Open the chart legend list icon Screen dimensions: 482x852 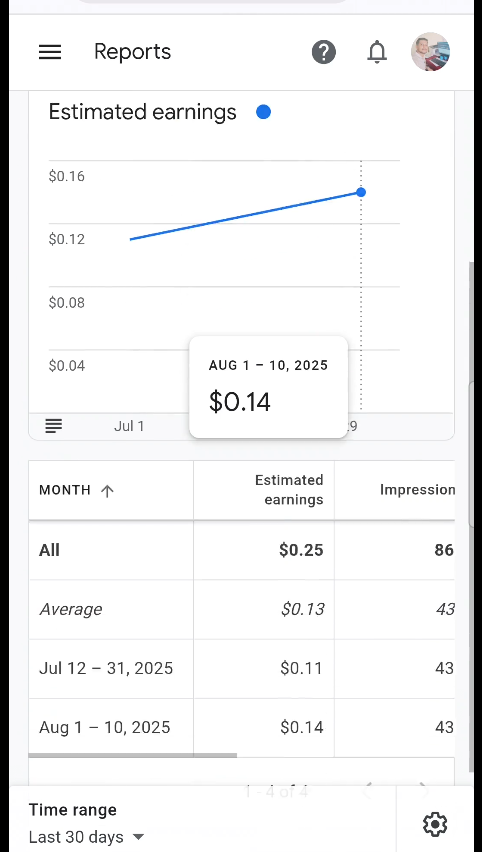(x=54, y=425)
